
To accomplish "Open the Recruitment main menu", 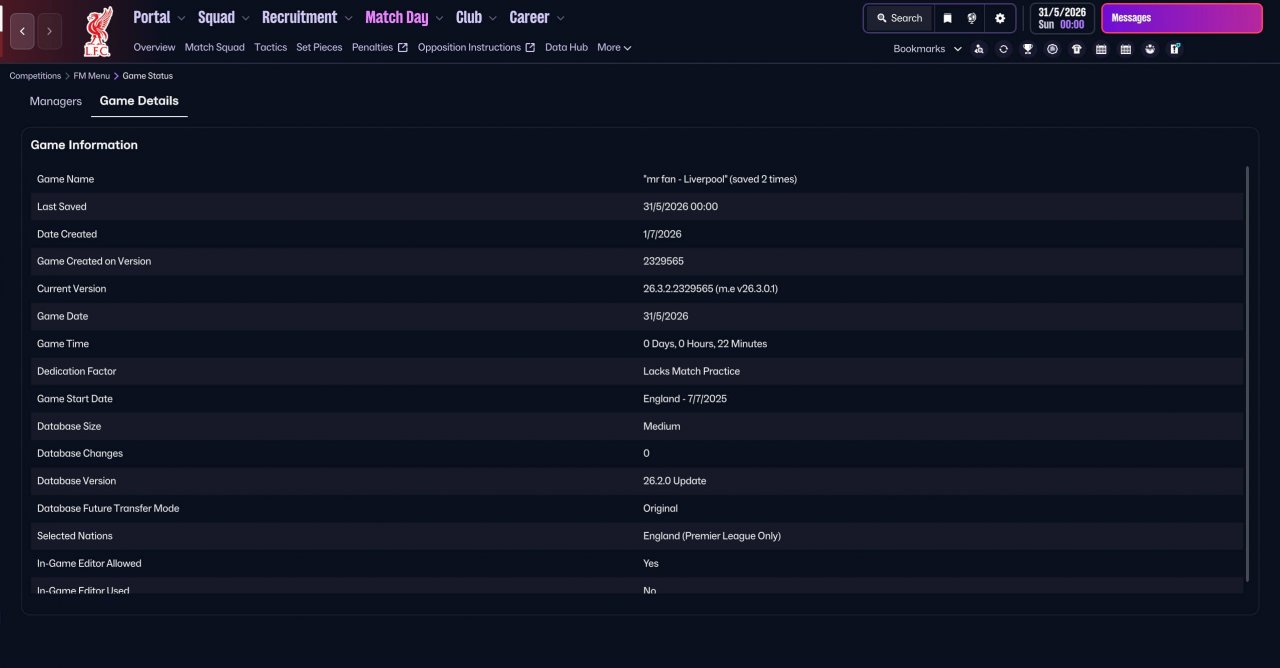I will point(299,17).
